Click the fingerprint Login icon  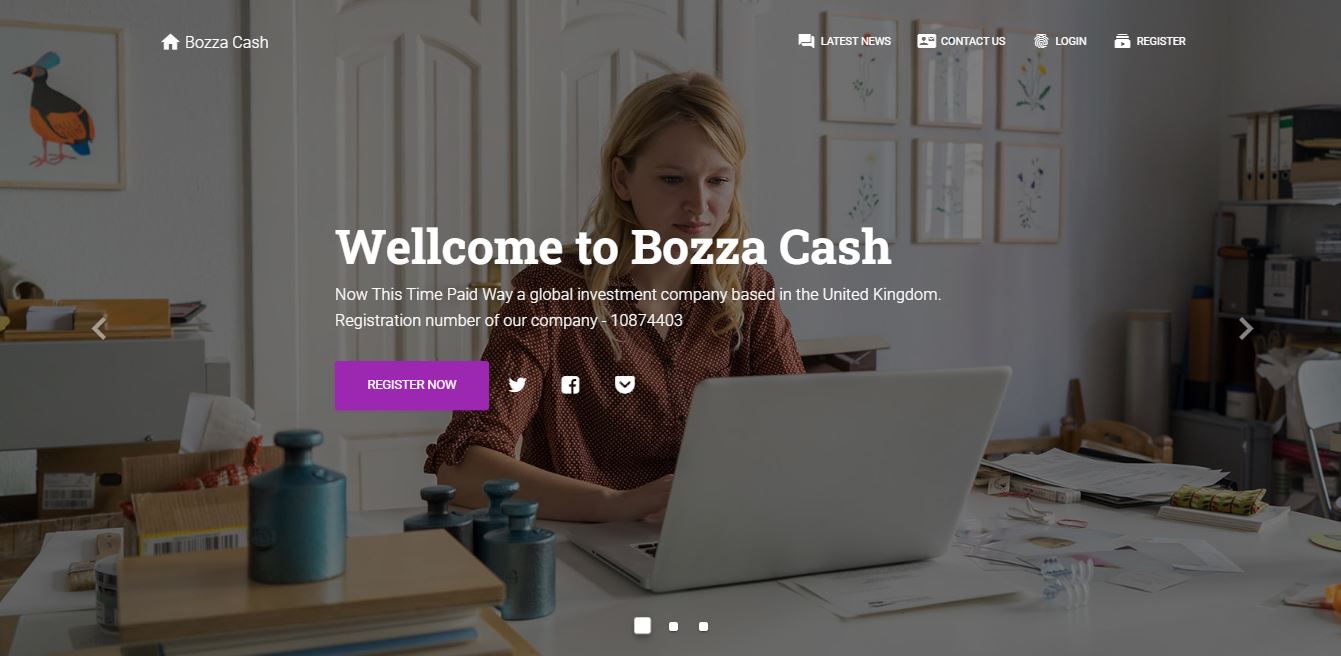tap(1041, 41)
